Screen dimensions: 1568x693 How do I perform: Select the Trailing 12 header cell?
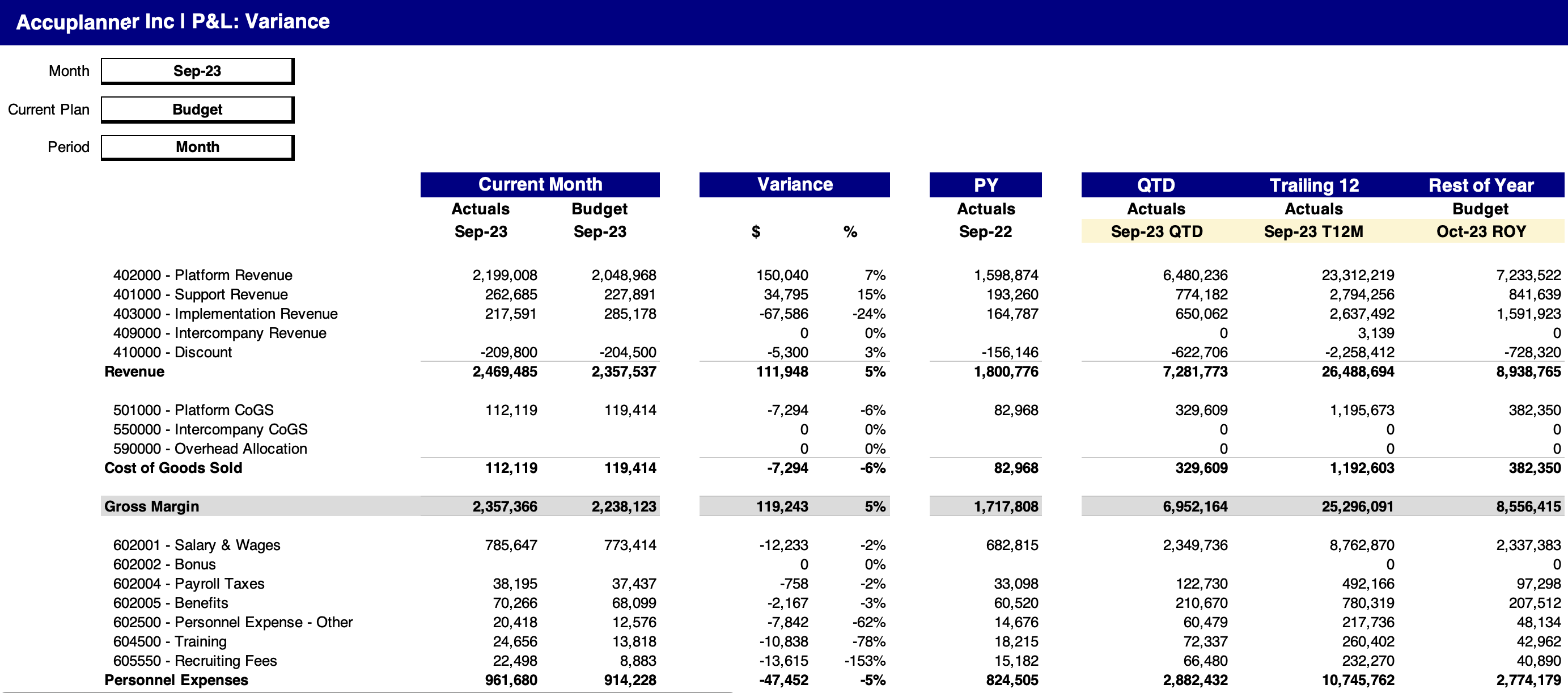1313,185
